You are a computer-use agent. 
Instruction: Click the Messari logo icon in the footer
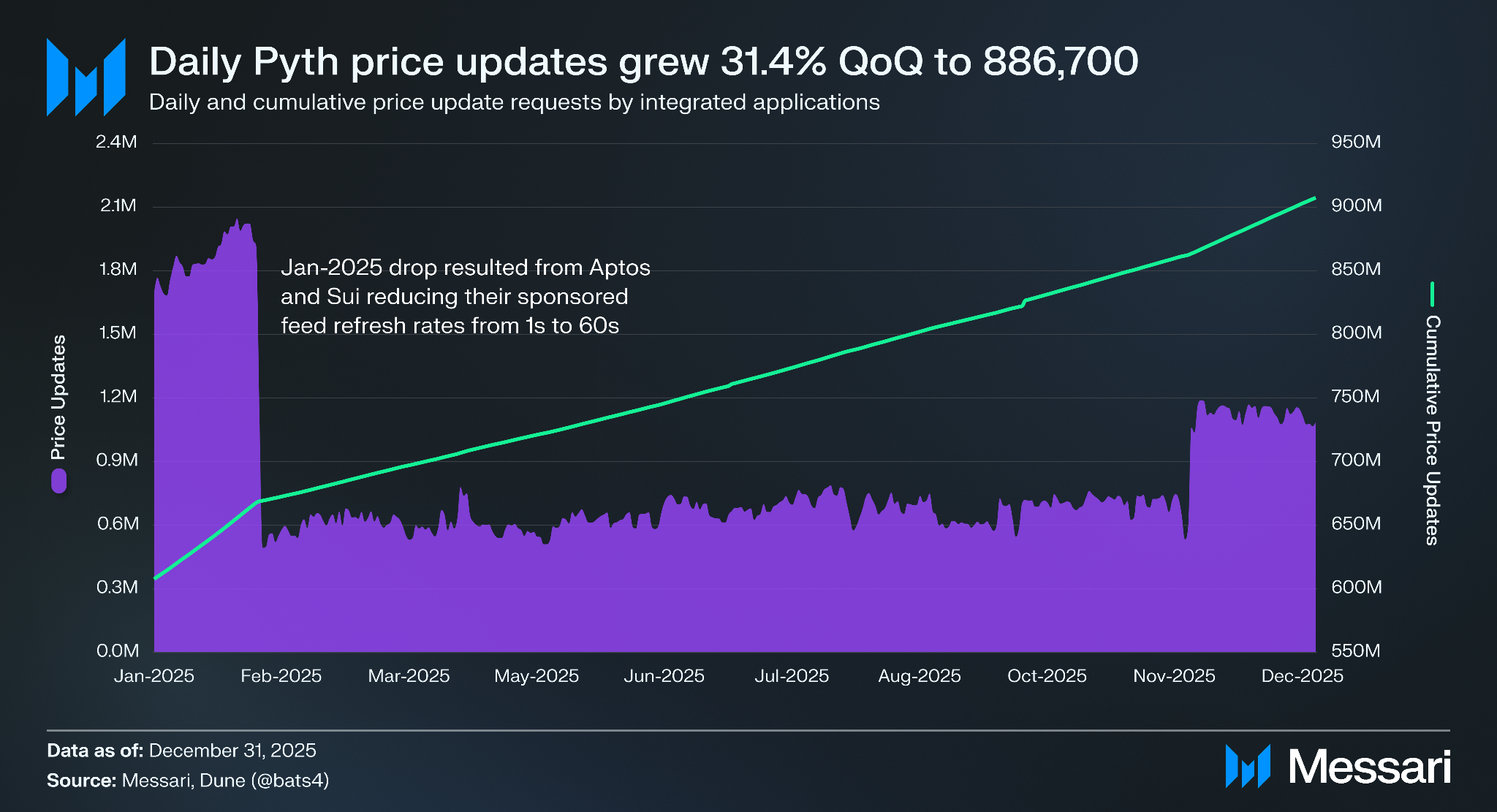click(x=1247, y=766)
